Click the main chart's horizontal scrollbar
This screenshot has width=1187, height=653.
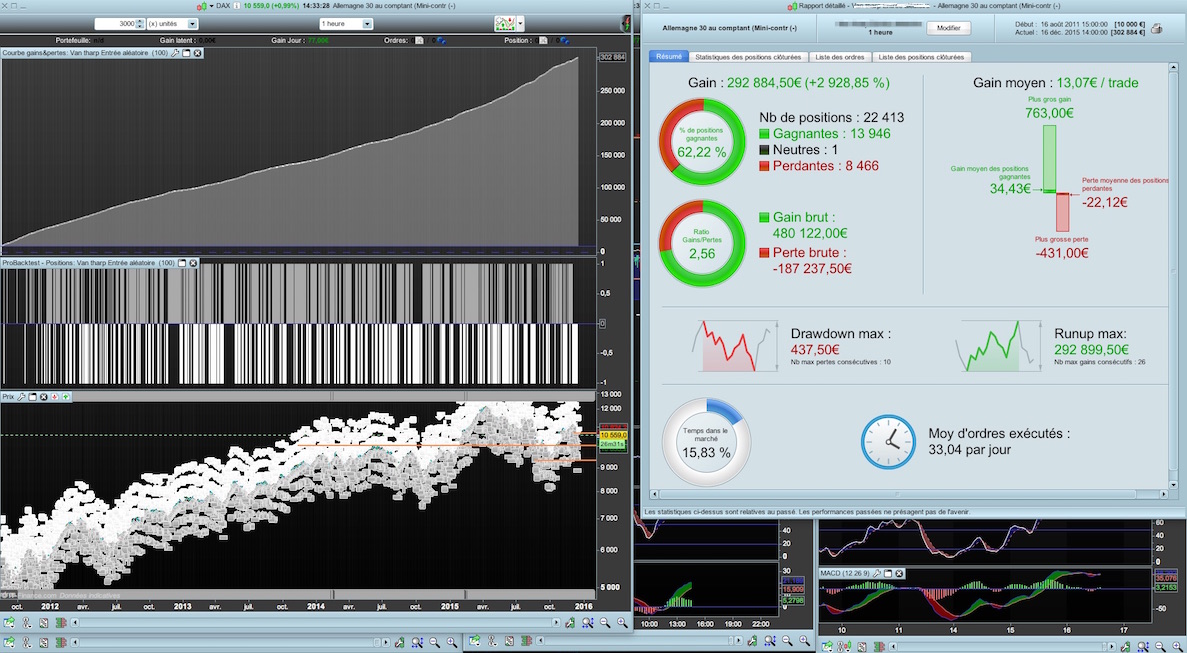click(x=315, y=623)
